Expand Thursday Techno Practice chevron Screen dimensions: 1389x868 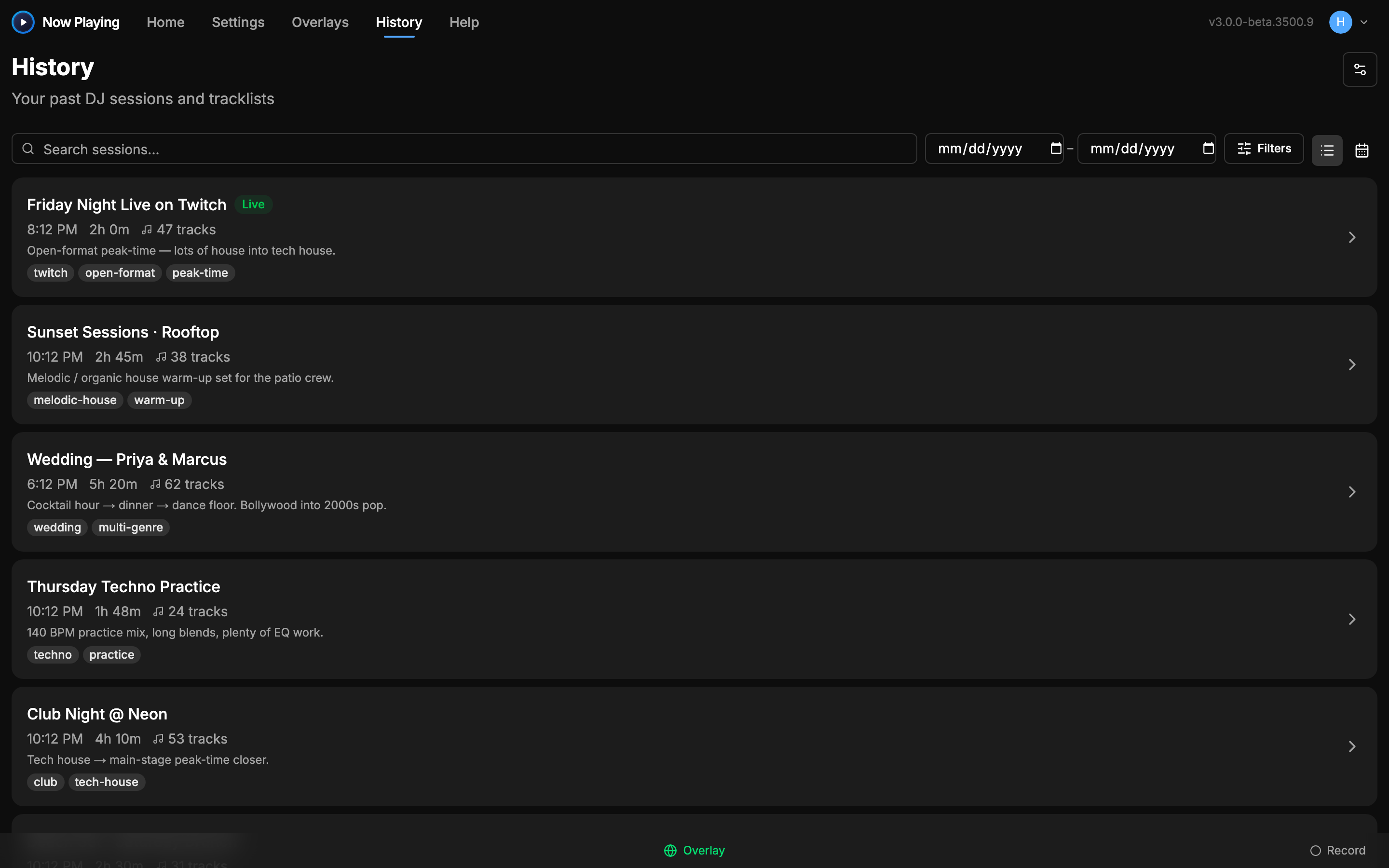[x=1352, y=620]
